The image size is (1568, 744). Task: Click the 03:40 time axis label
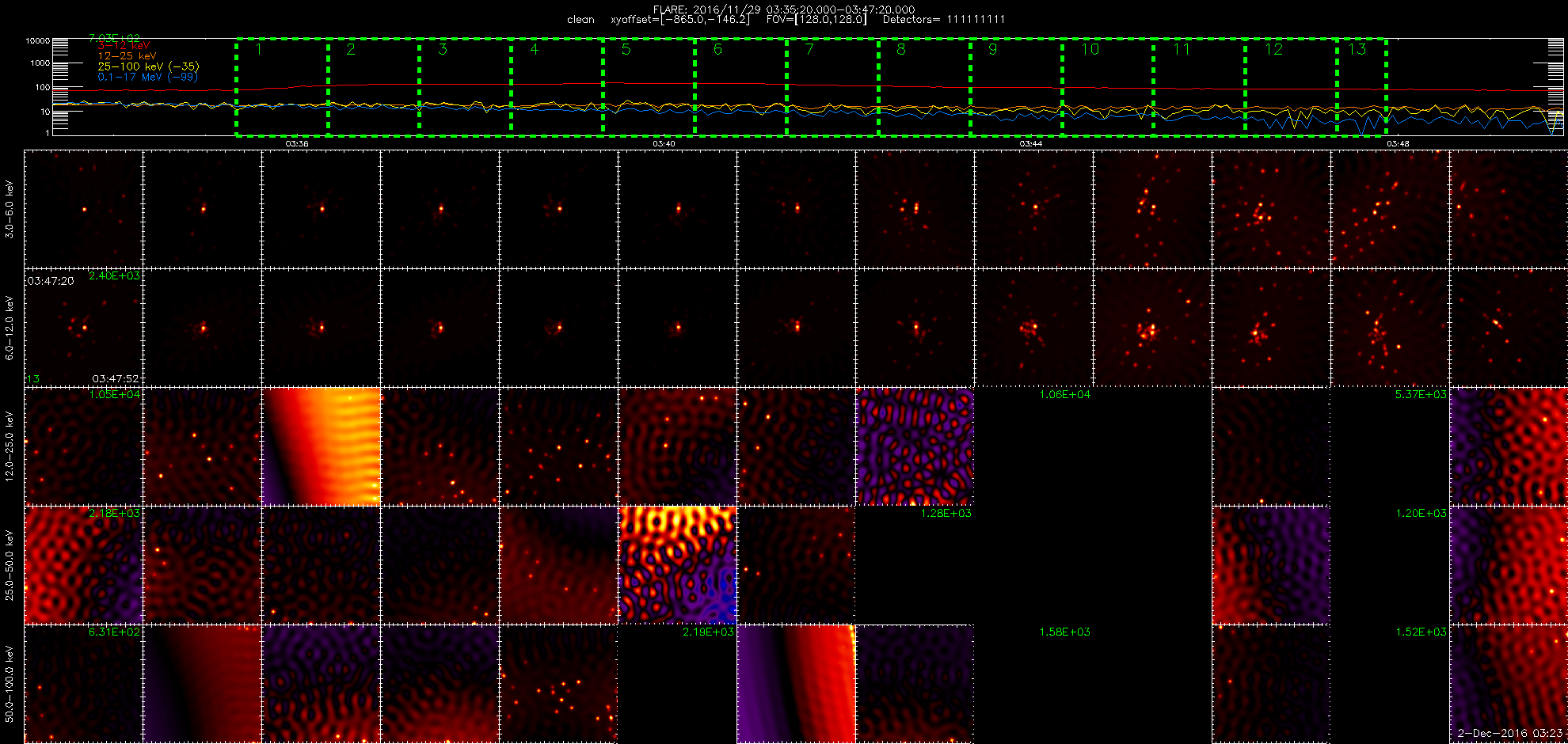664,144
